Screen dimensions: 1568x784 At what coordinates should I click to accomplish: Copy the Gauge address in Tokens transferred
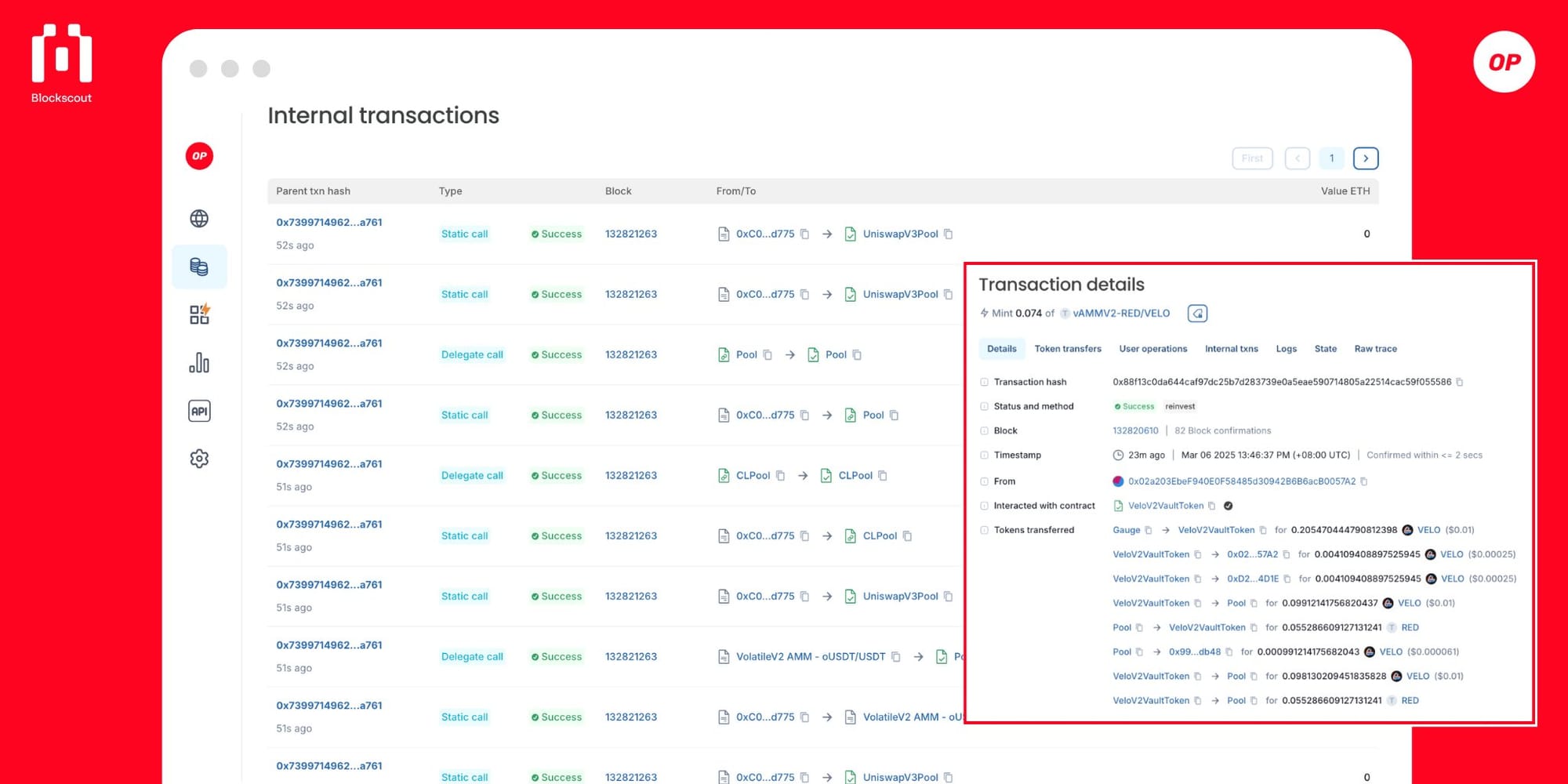click(x=1149, y=530)
